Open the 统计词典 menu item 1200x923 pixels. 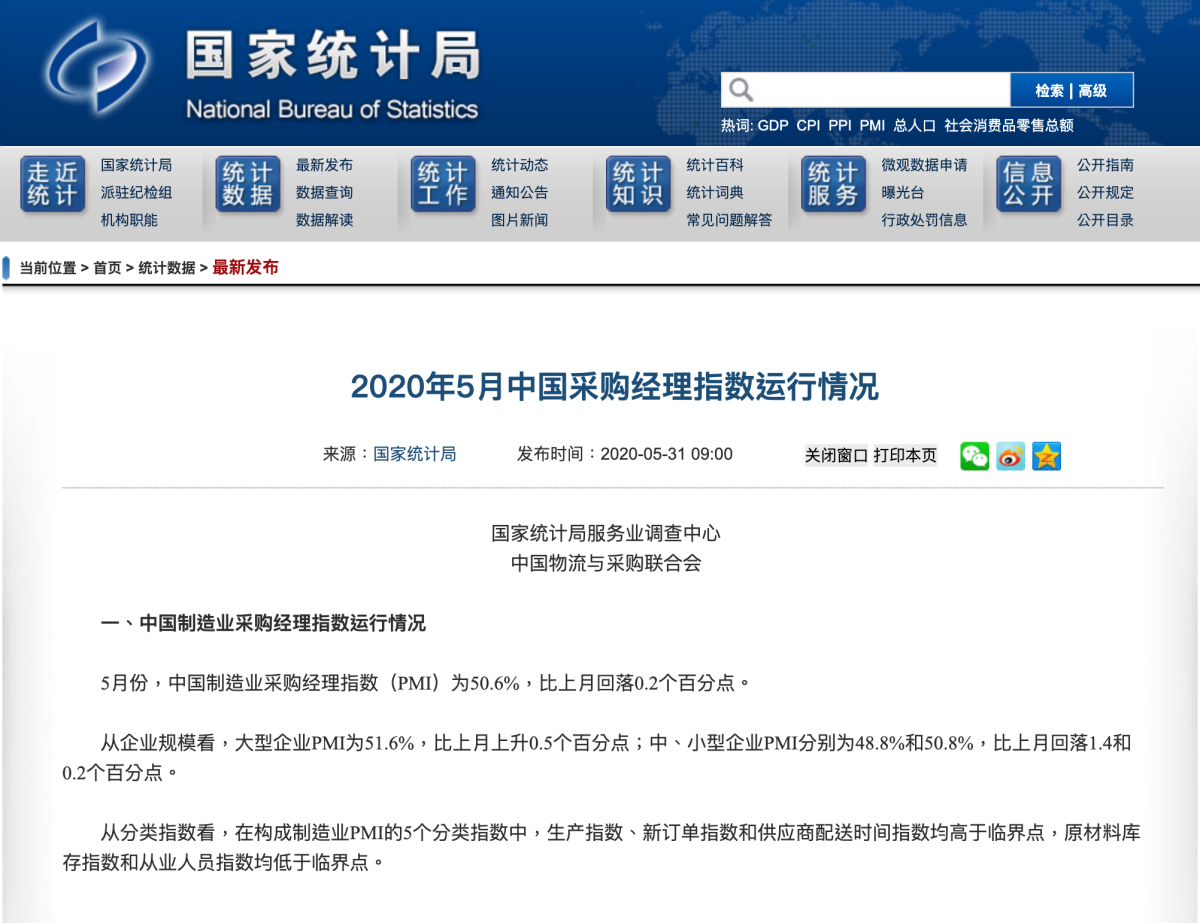click(x=715, y=192)
